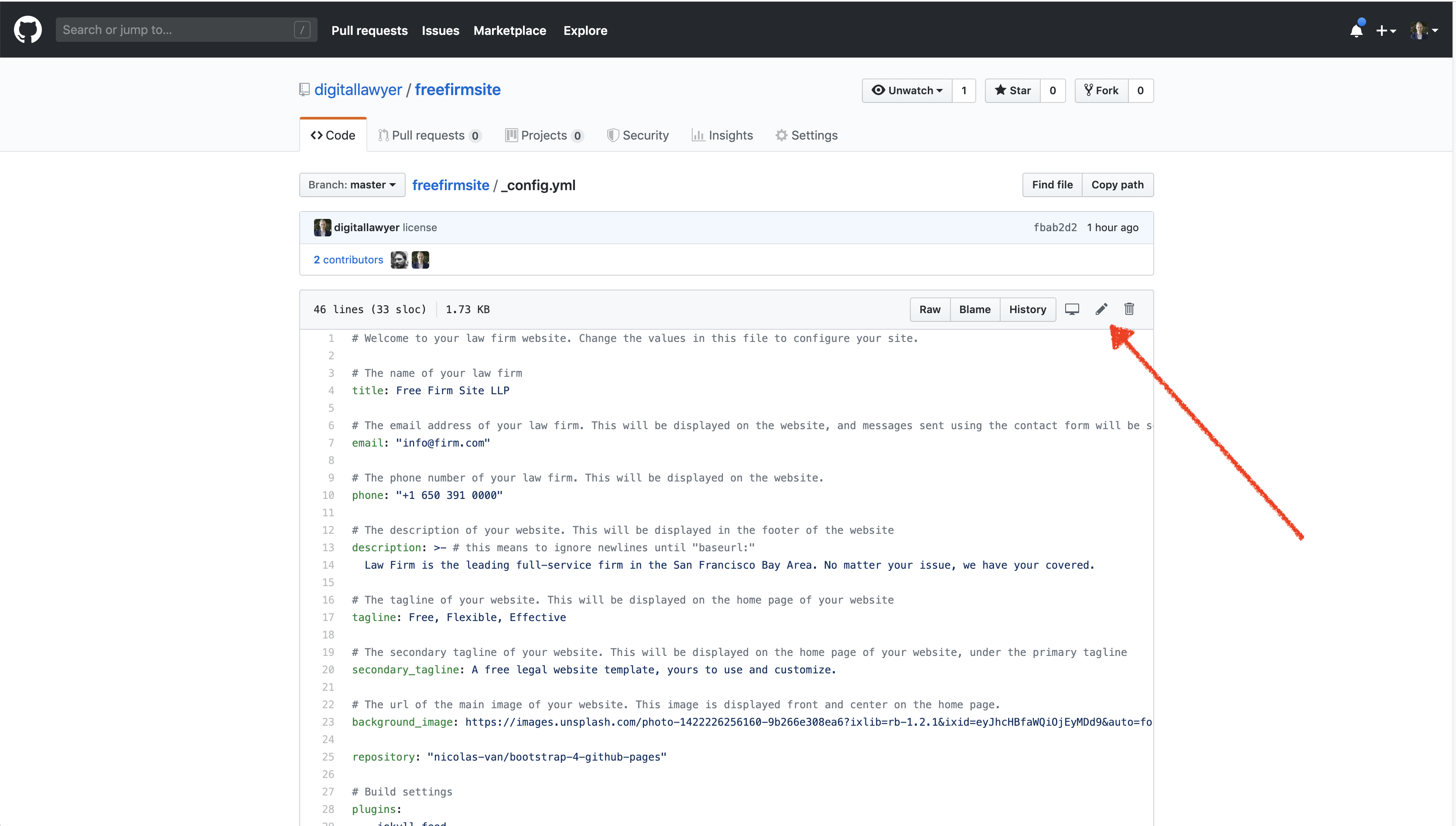This screenshot has height=826, width=1456.
Task: Click first contributor avatar thumbnail
Action: [399, 260]
